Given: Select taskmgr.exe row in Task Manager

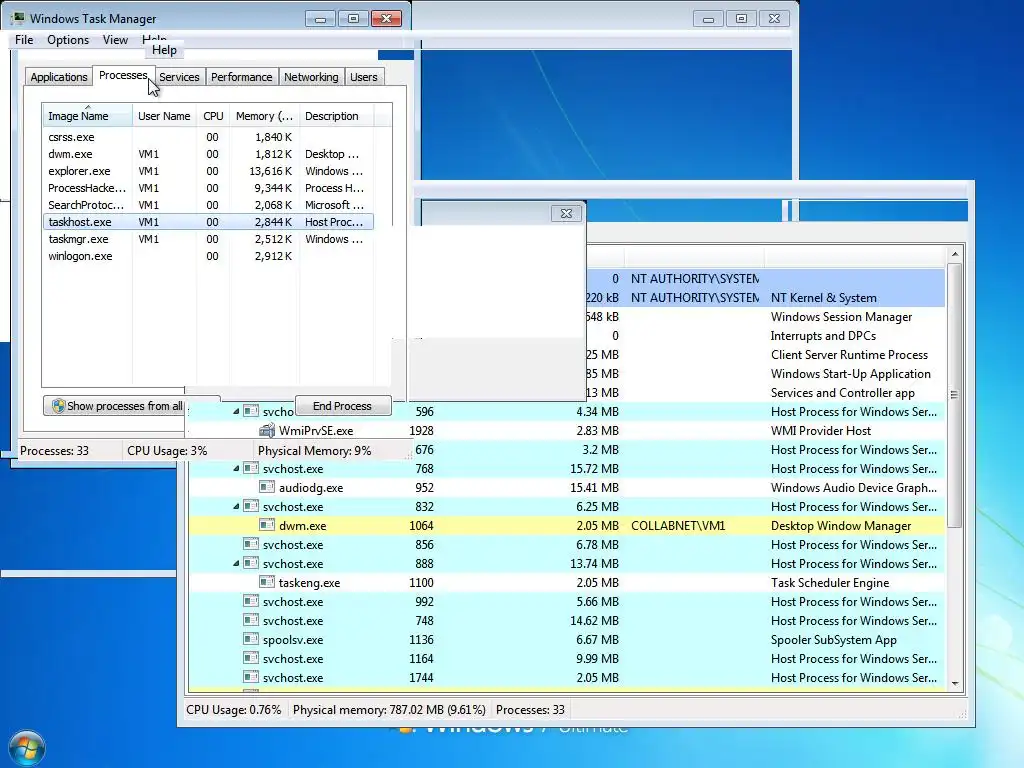Looking at the screenshot, I should pos(208,239).
